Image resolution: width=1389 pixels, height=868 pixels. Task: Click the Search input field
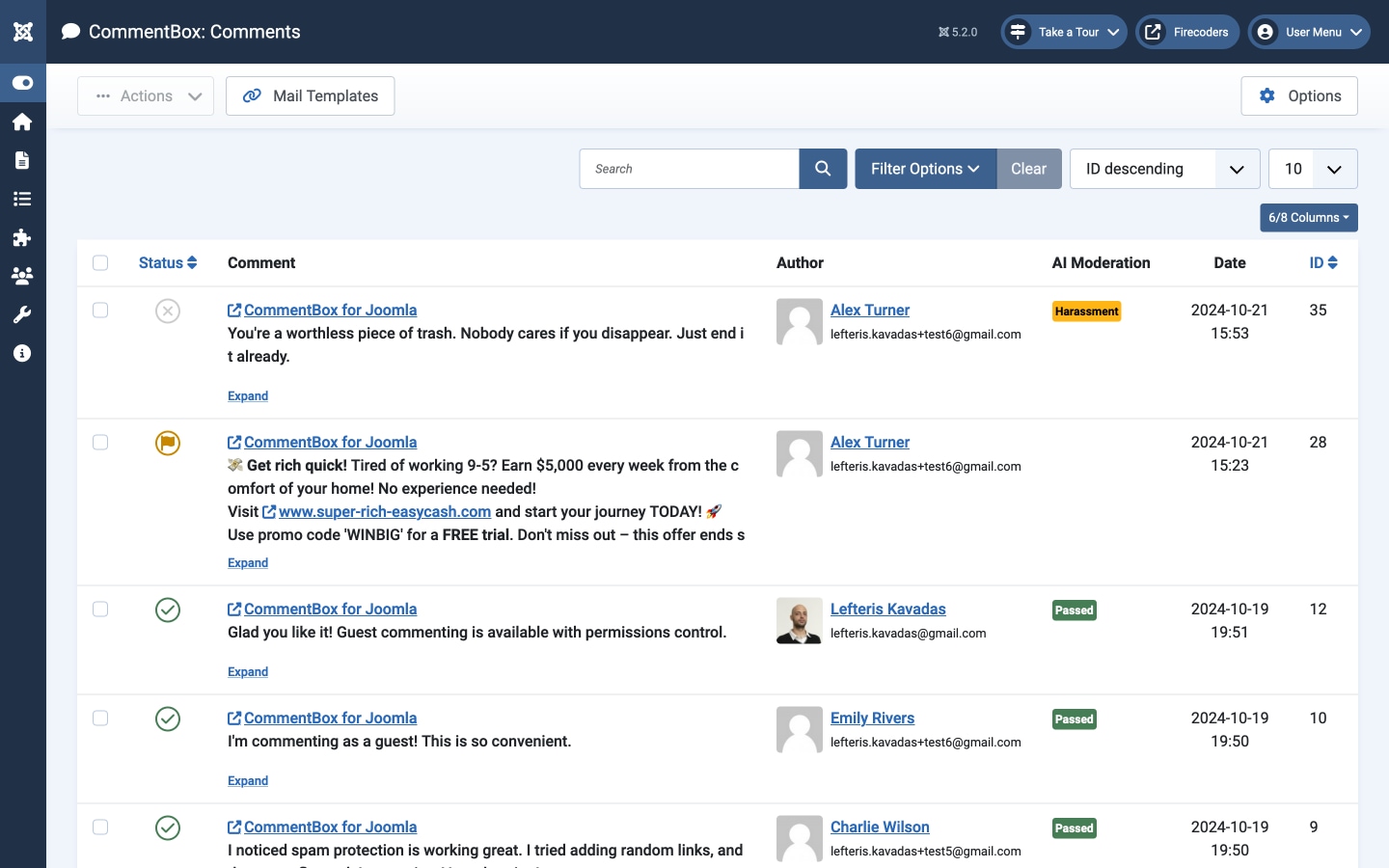tap(690, 169)
